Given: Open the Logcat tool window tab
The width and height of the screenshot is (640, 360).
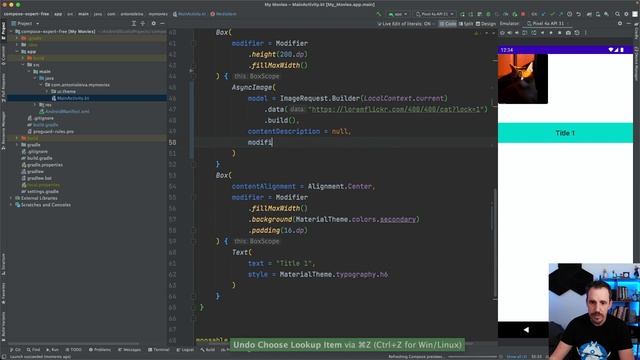Looking at the screenshot, I should 185,350.
